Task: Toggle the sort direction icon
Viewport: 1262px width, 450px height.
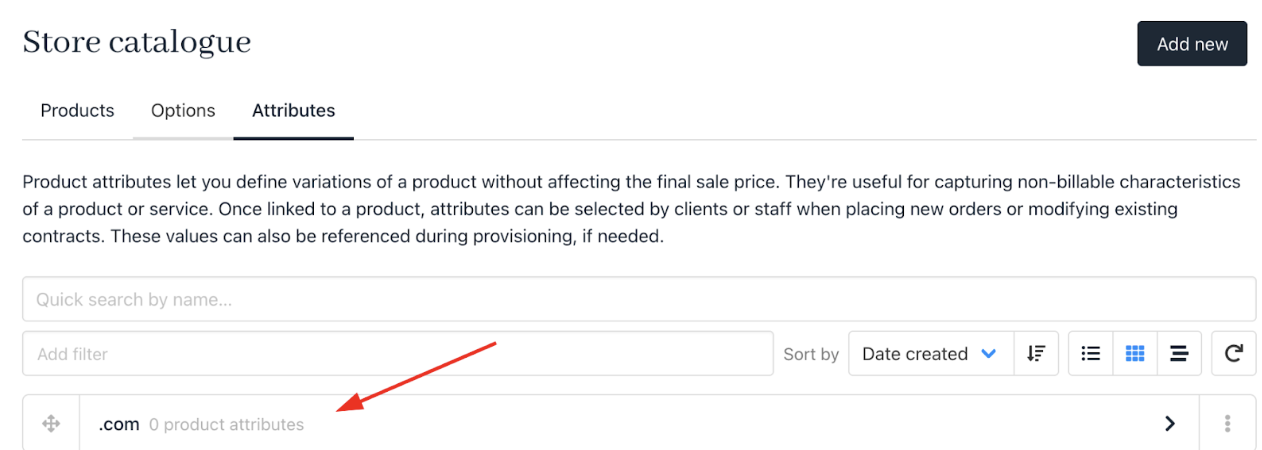Action: pos(1036,354)
